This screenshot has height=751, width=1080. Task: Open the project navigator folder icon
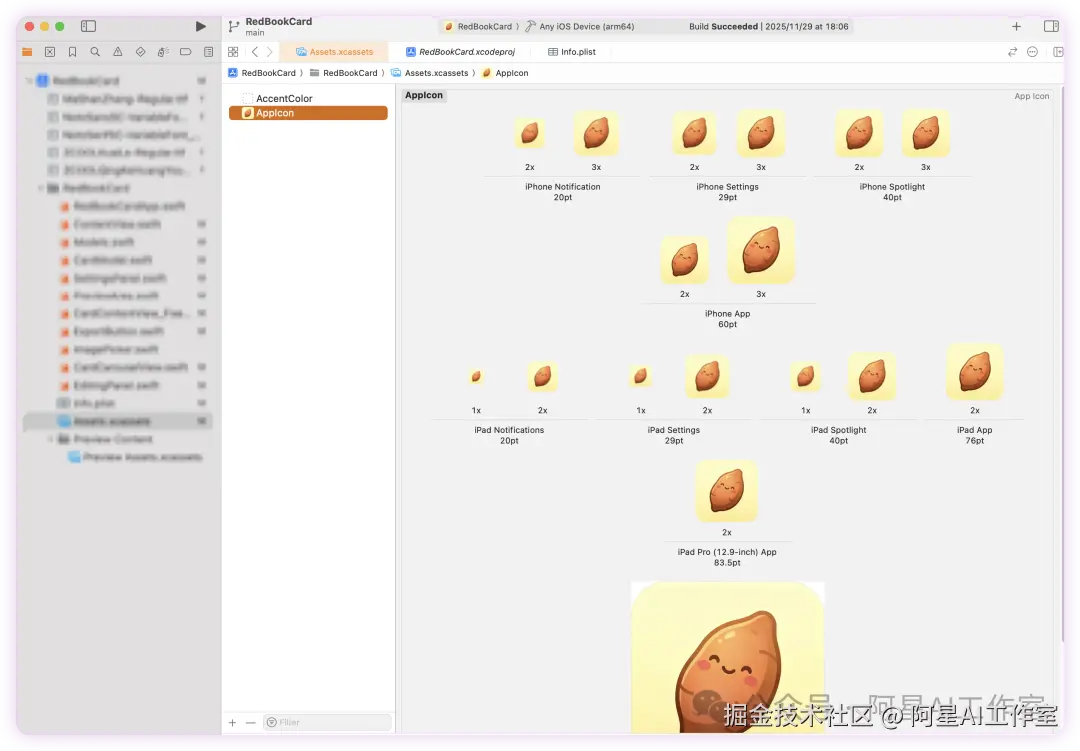[28, 52]
